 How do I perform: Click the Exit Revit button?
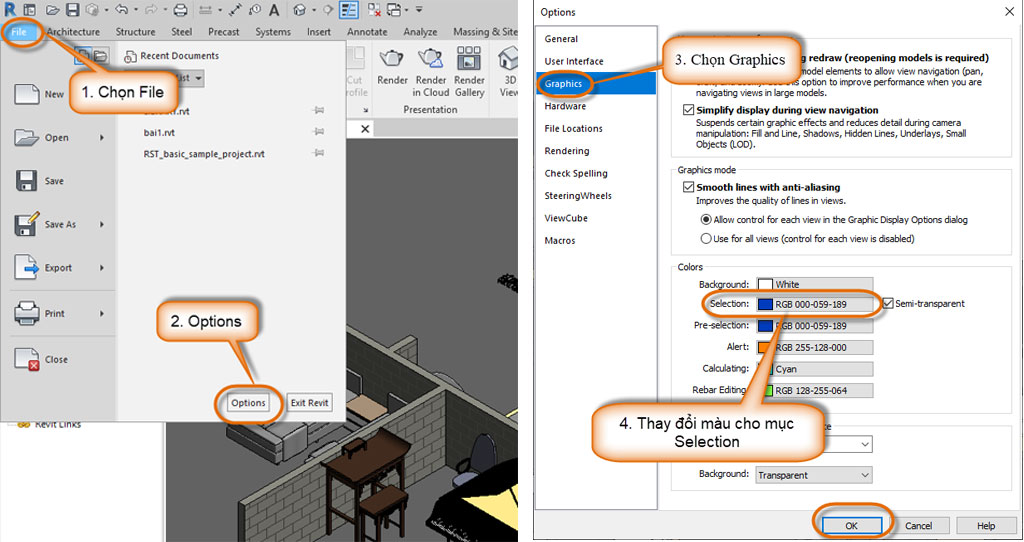tap(309, 403)
